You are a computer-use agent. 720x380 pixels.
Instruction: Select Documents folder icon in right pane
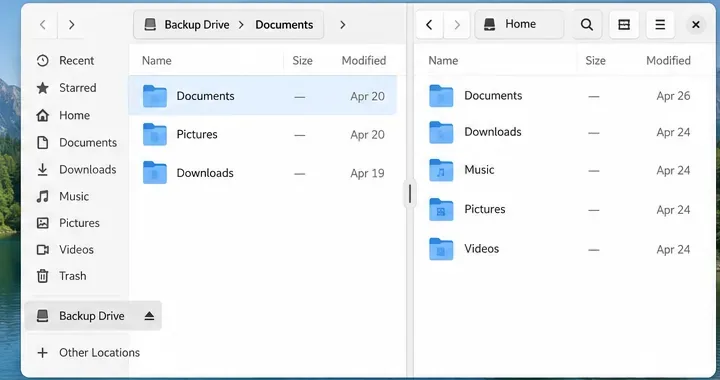(441, 96)
